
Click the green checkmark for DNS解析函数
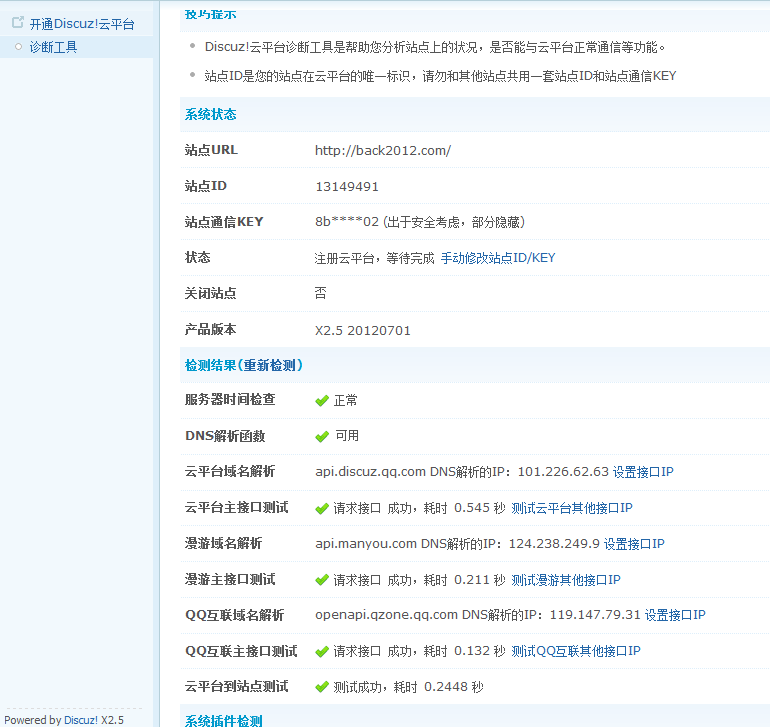(x=322, y=436)
